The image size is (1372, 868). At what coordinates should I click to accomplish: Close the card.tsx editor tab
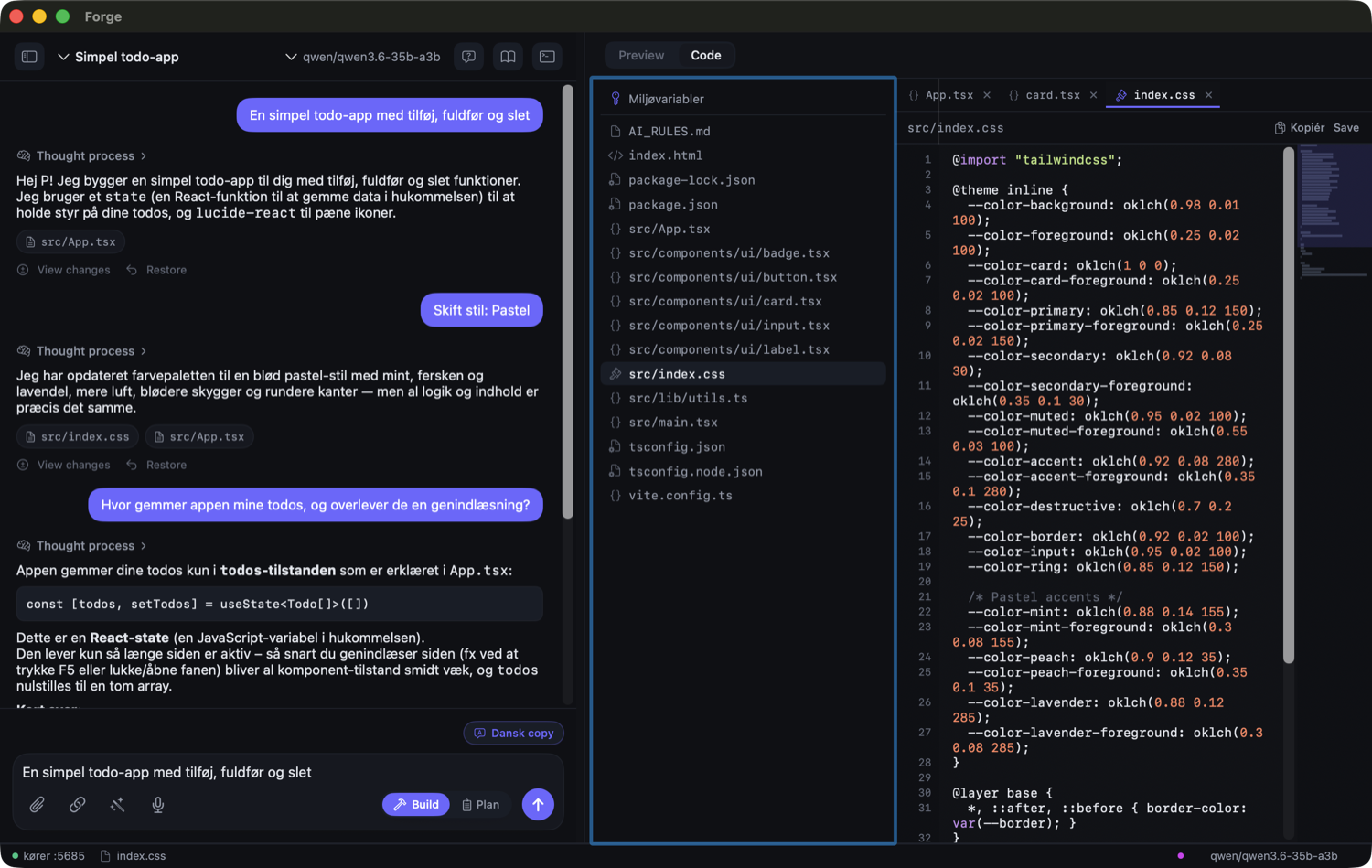pyautogui.click(x=1093, y=95)
